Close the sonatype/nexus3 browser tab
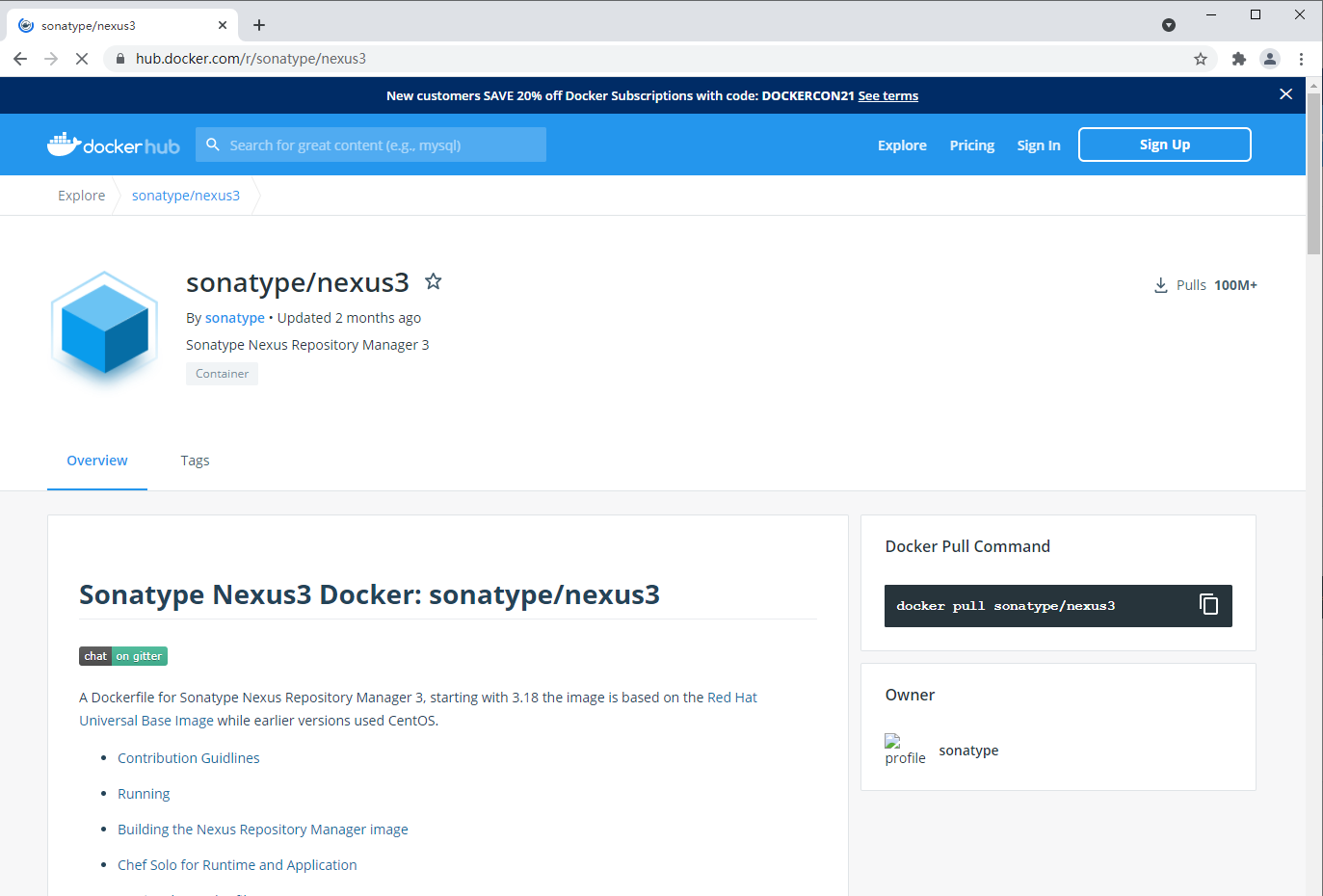Screen dimensions: 1323x896 click(223, 25)
